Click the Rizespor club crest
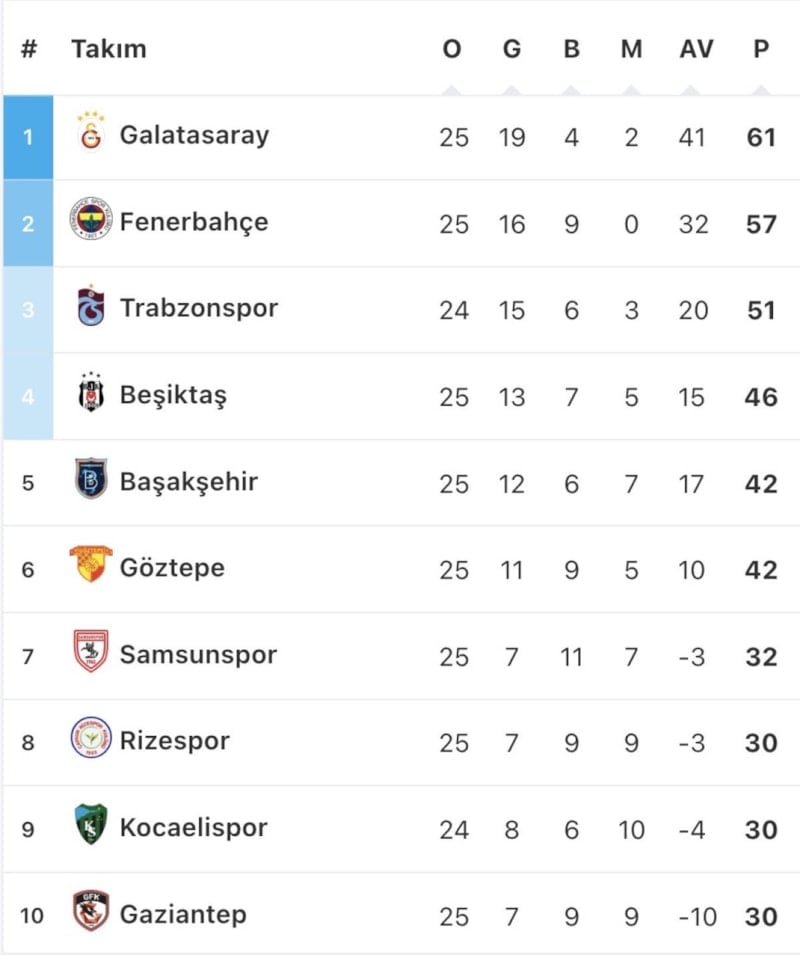The width and height of the screenshot is (800, 955). tap(91, 740)
